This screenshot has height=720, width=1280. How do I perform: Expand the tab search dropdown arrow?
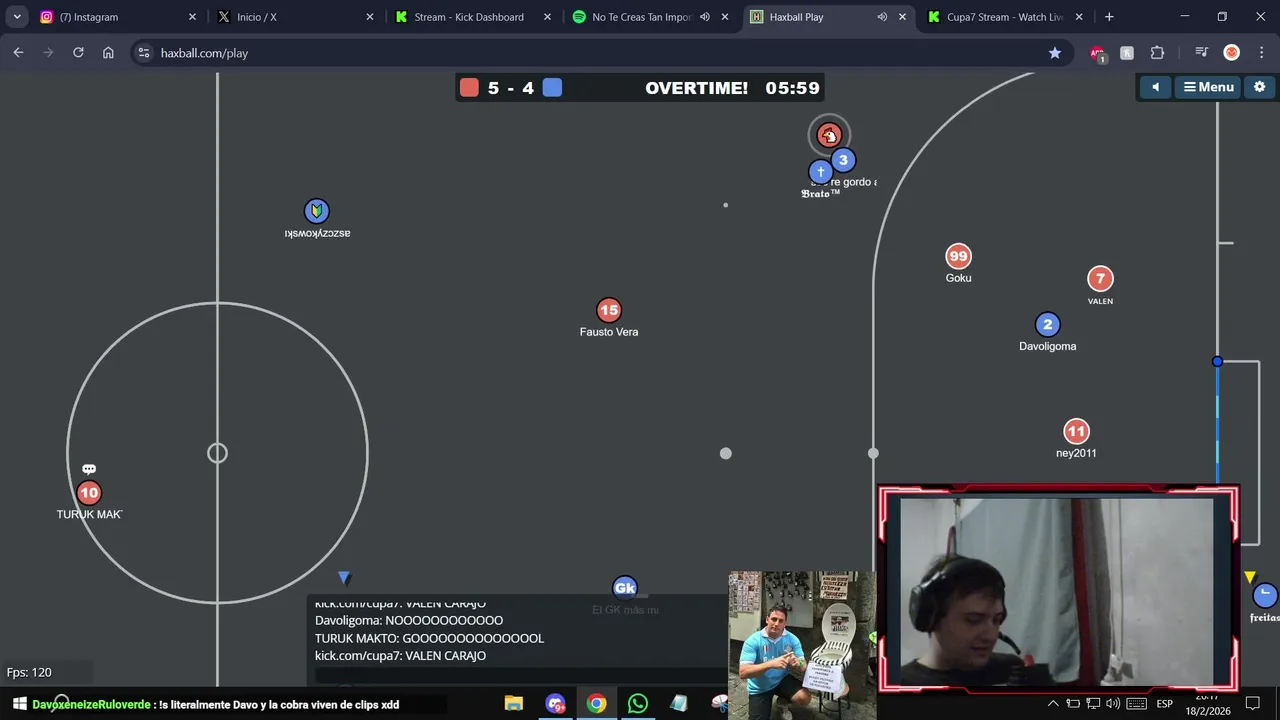click(x=17, y=17)
